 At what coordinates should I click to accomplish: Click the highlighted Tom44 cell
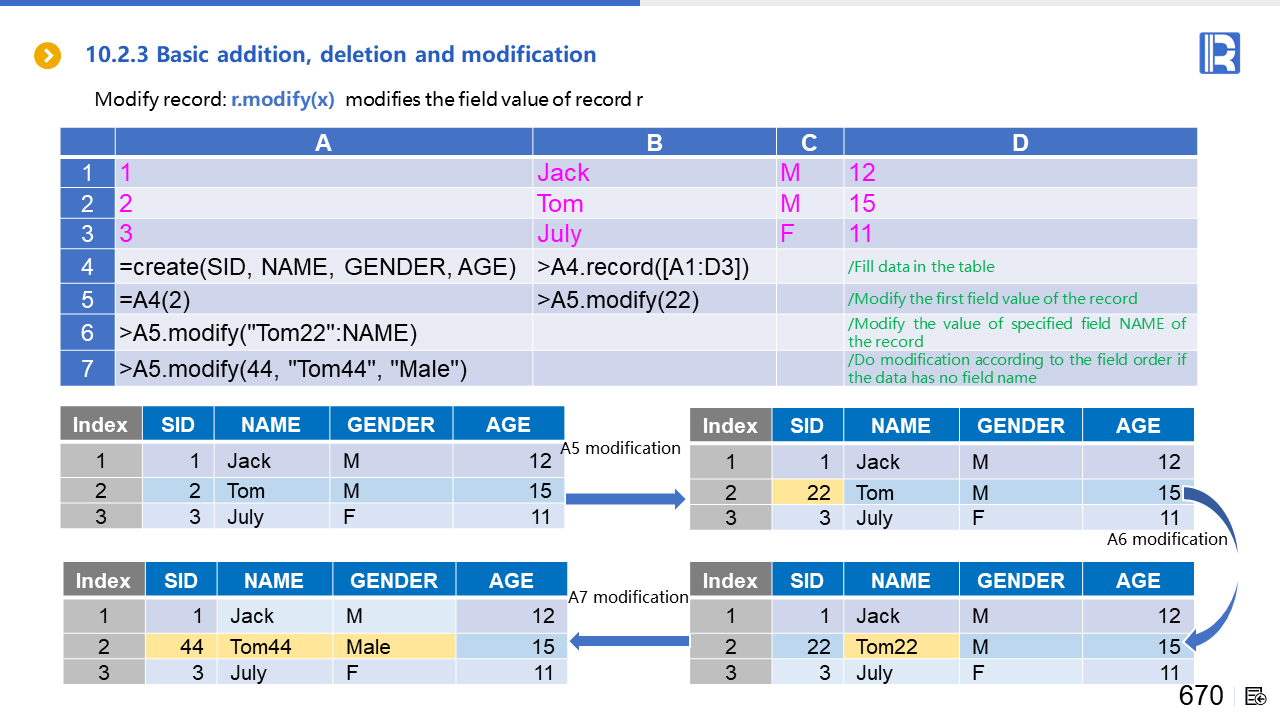click(x=261, y=647)
